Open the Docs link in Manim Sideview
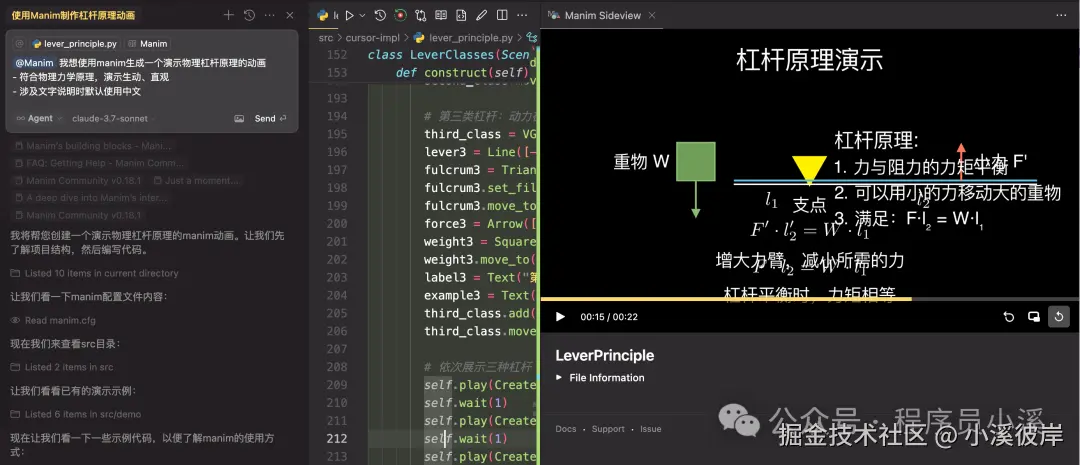 (565, 428)
